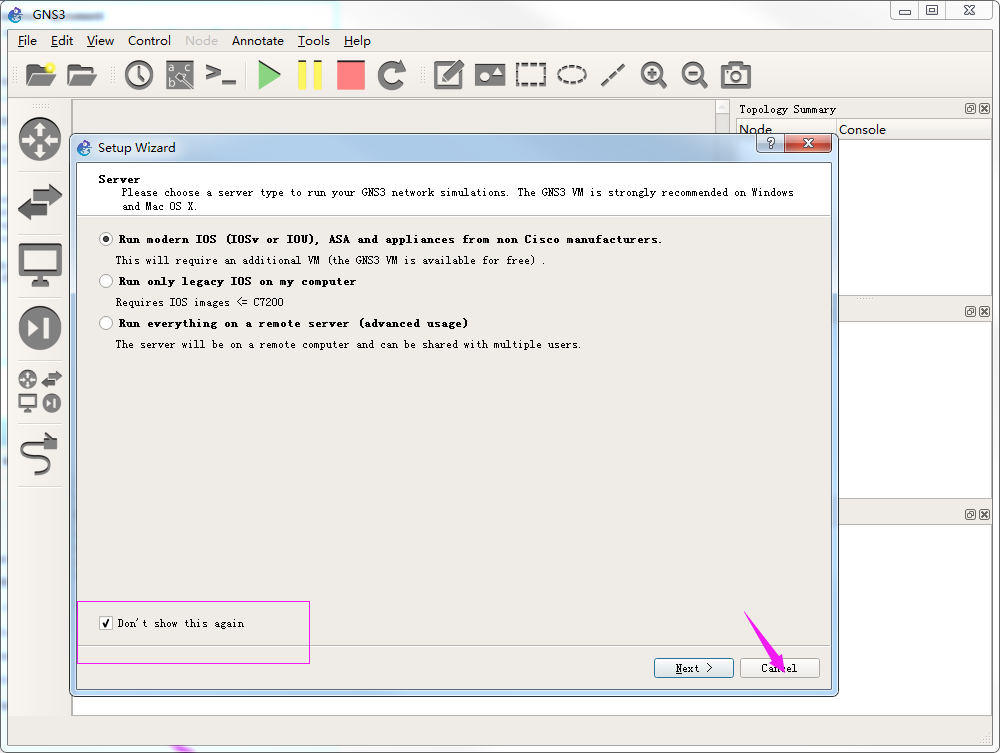
Task: Click Cancel in Setup Wizard
Action: click(779, 668)
